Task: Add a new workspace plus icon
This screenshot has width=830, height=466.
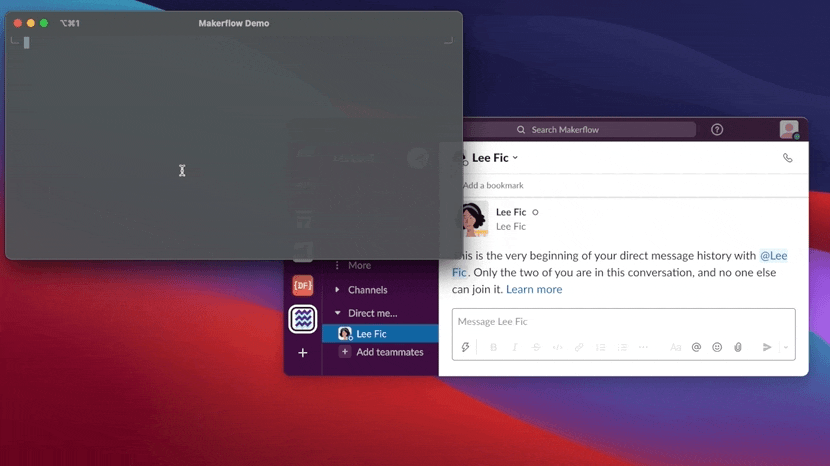Action: 303,353
